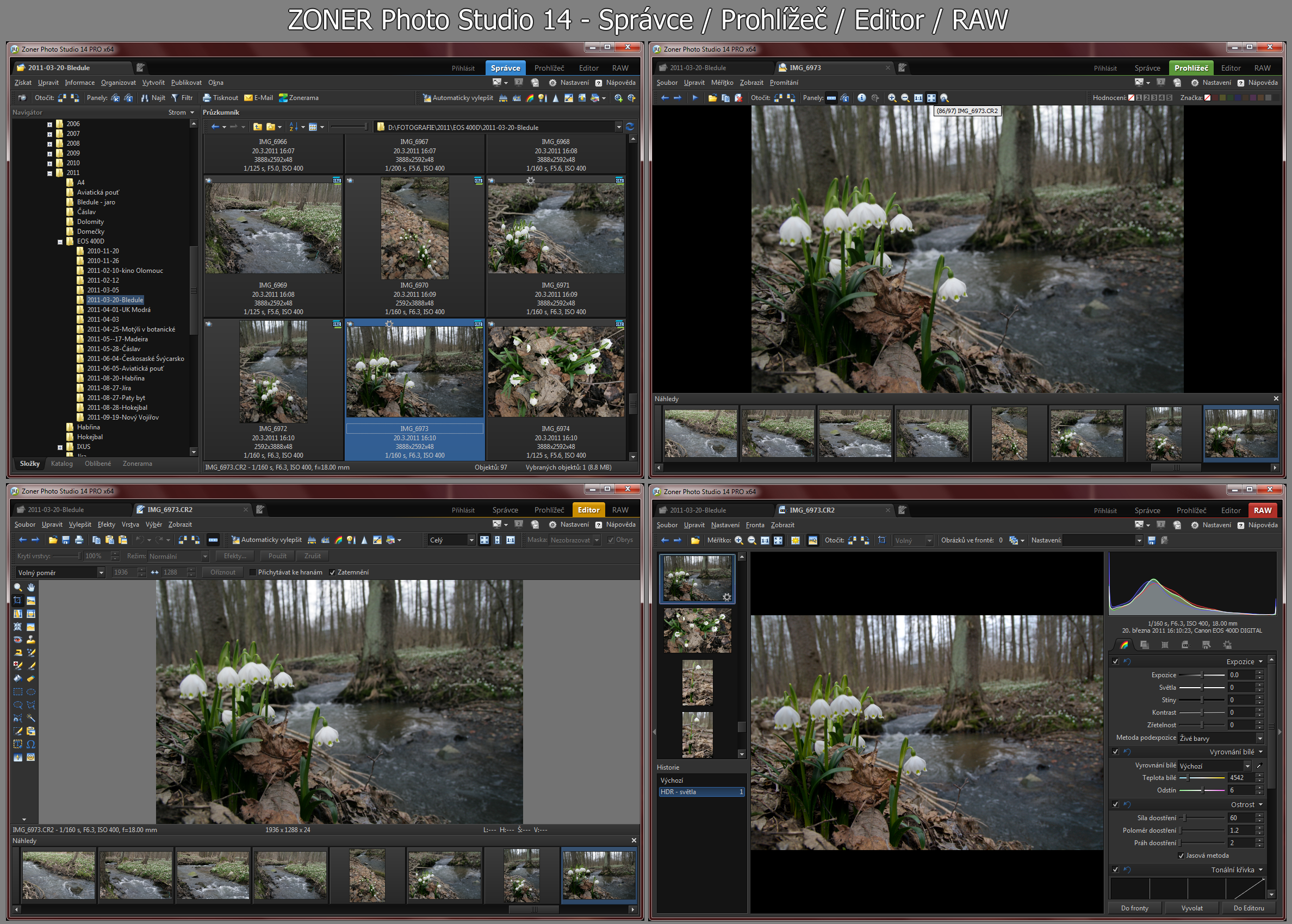Toggle HQ preview icon in RAW toolbar
Image resolution: width=1292 pixels, height=924 pixels.
[813, 540]
